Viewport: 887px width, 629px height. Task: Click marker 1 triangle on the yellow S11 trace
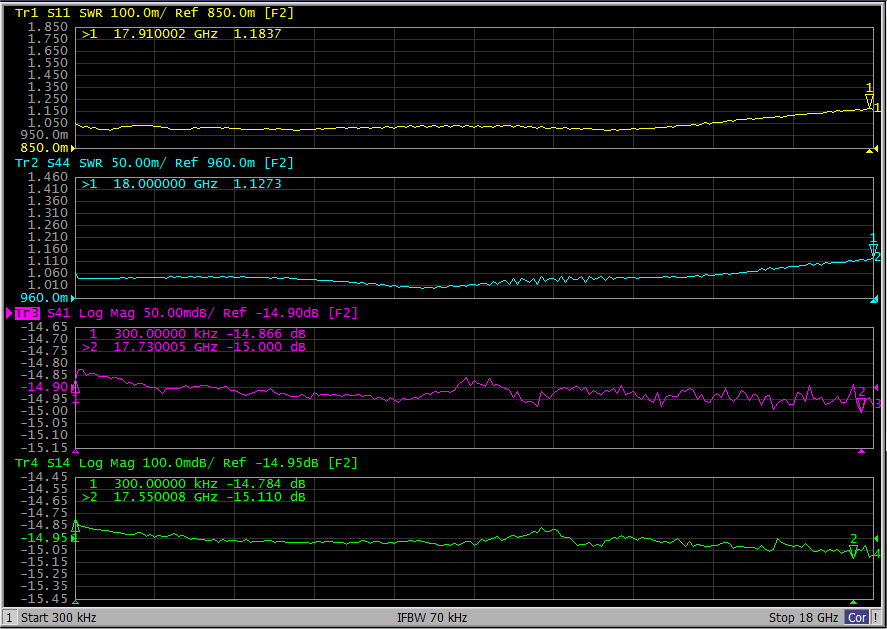point(869,98)
